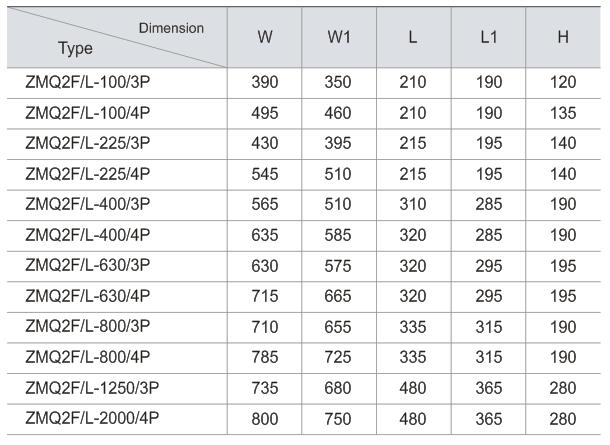Select the ZMQ2F/L-100/4P type cell
This screenshot has width=610, height=445.
click(x=87, y=112)
